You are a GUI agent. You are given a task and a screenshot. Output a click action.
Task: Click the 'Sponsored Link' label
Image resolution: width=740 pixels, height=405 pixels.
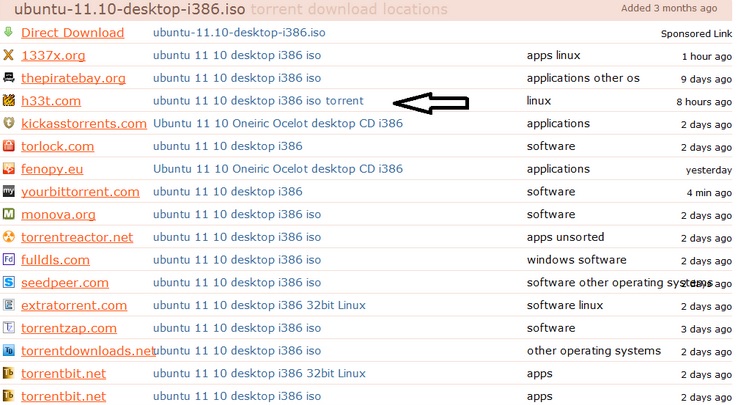[697, 34]
